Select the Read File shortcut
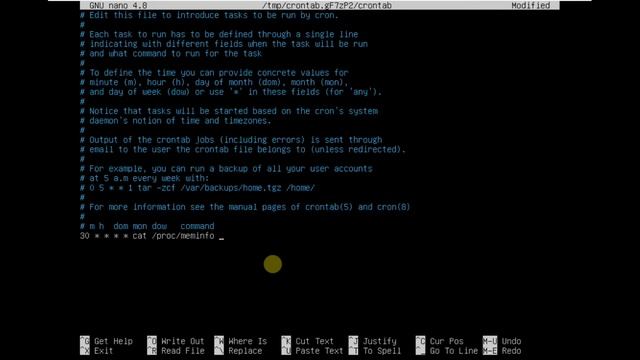The image size is (640, 360). (x=182, y=351)
